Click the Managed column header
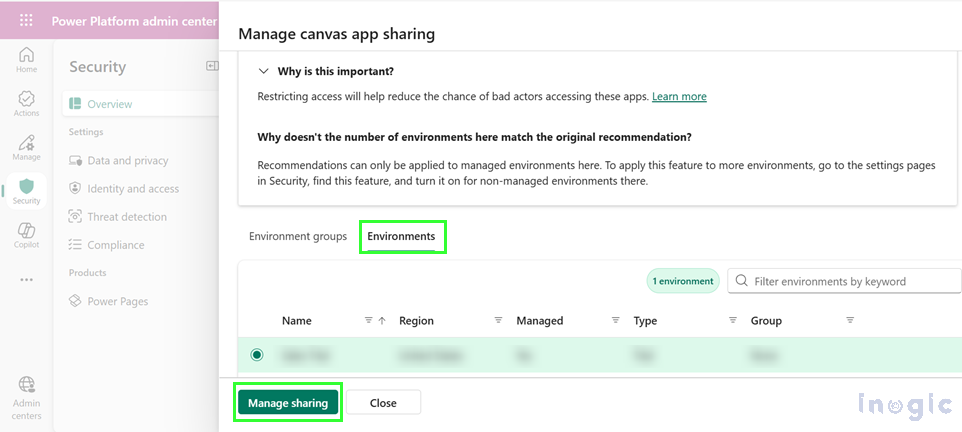 coord(540,321)
